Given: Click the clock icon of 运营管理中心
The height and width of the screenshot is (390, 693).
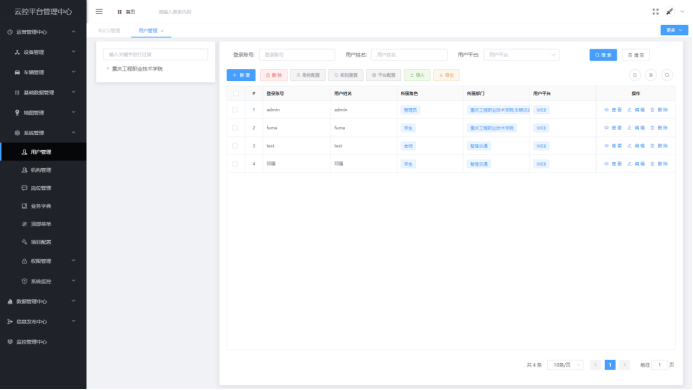Looking at the screenshot, I should tap(10, 32).
